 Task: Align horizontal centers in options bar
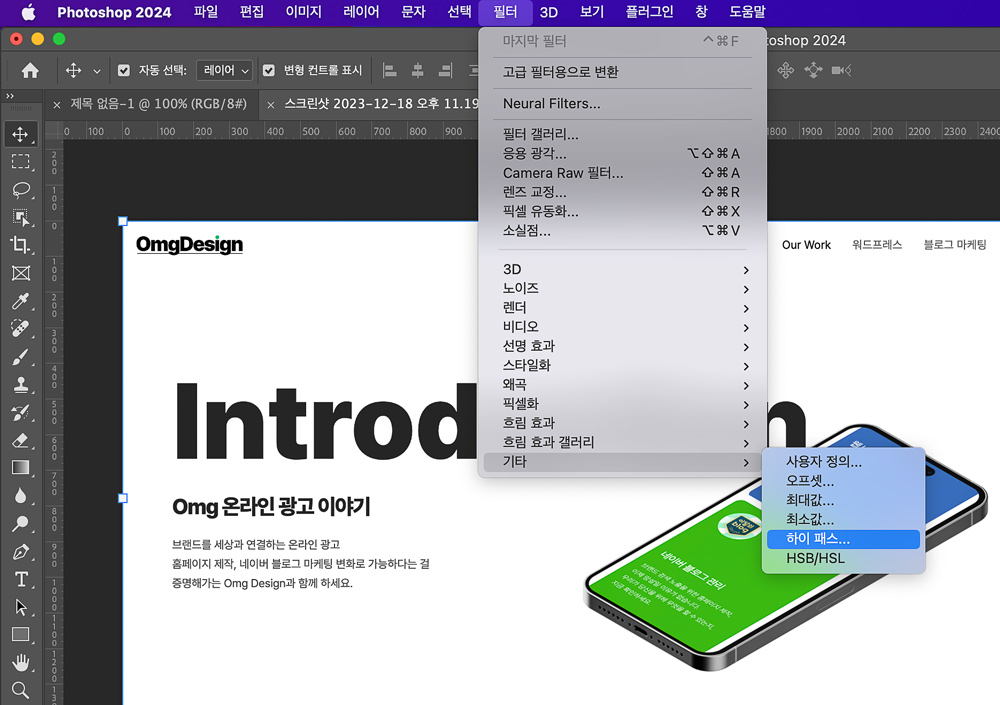pos(418,70)
